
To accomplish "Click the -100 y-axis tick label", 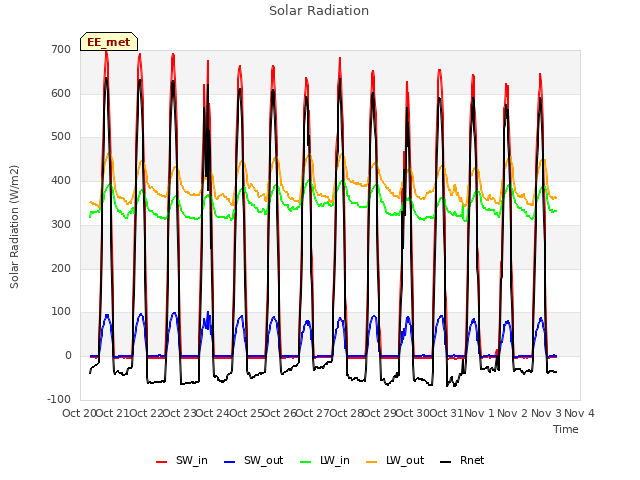I will (59, 399).
